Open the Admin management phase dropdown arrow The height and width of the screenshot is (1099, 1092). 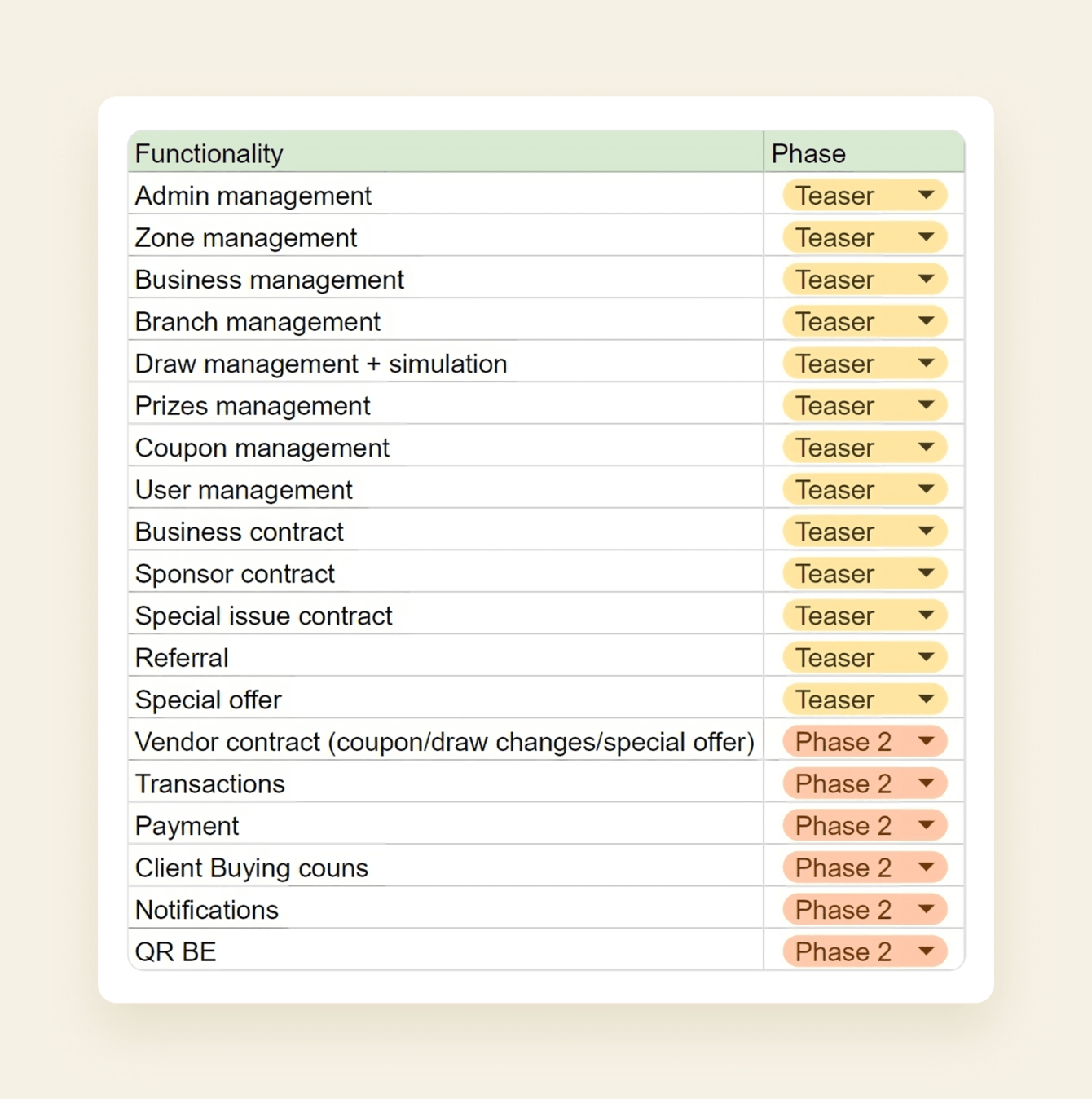(x=926, y=196)
